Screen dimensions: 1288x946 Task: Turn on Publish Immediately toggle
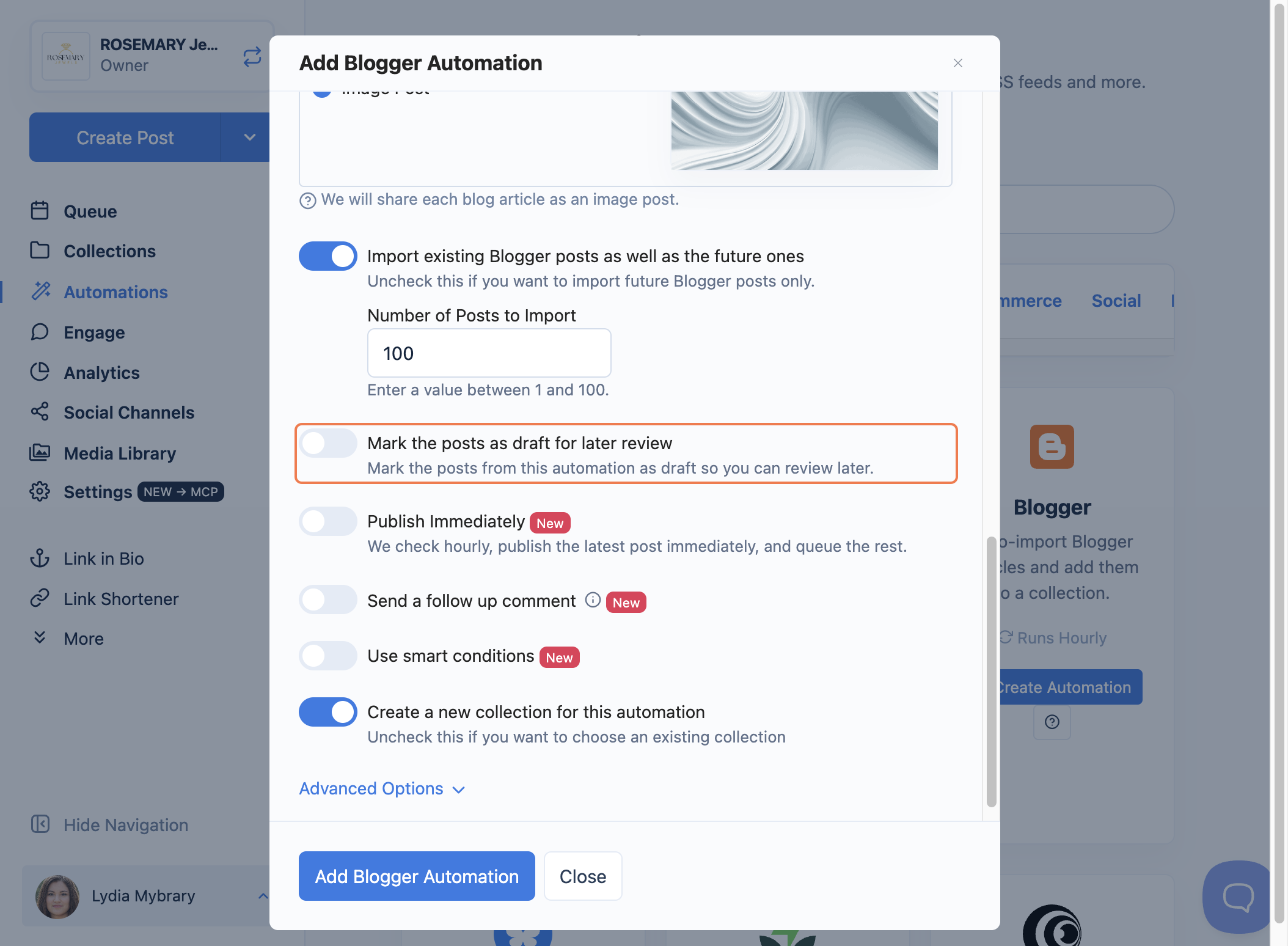click(x=328, y=521)
